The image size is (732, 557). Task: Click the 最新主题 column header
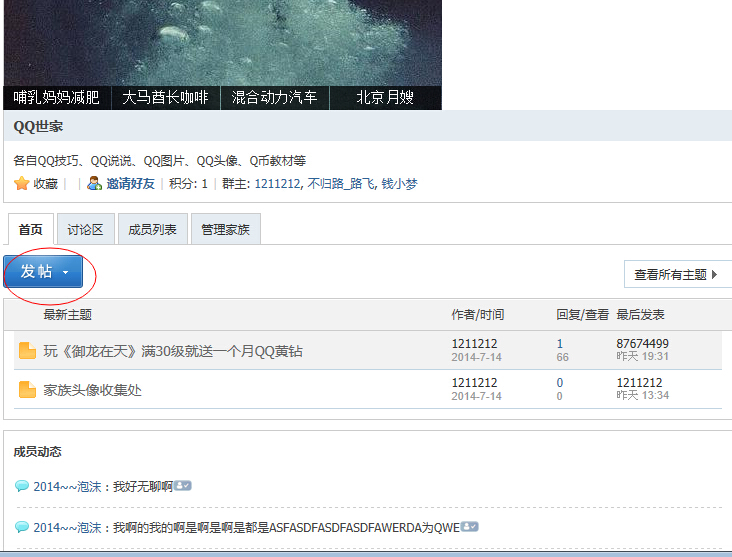click(68, 315)
